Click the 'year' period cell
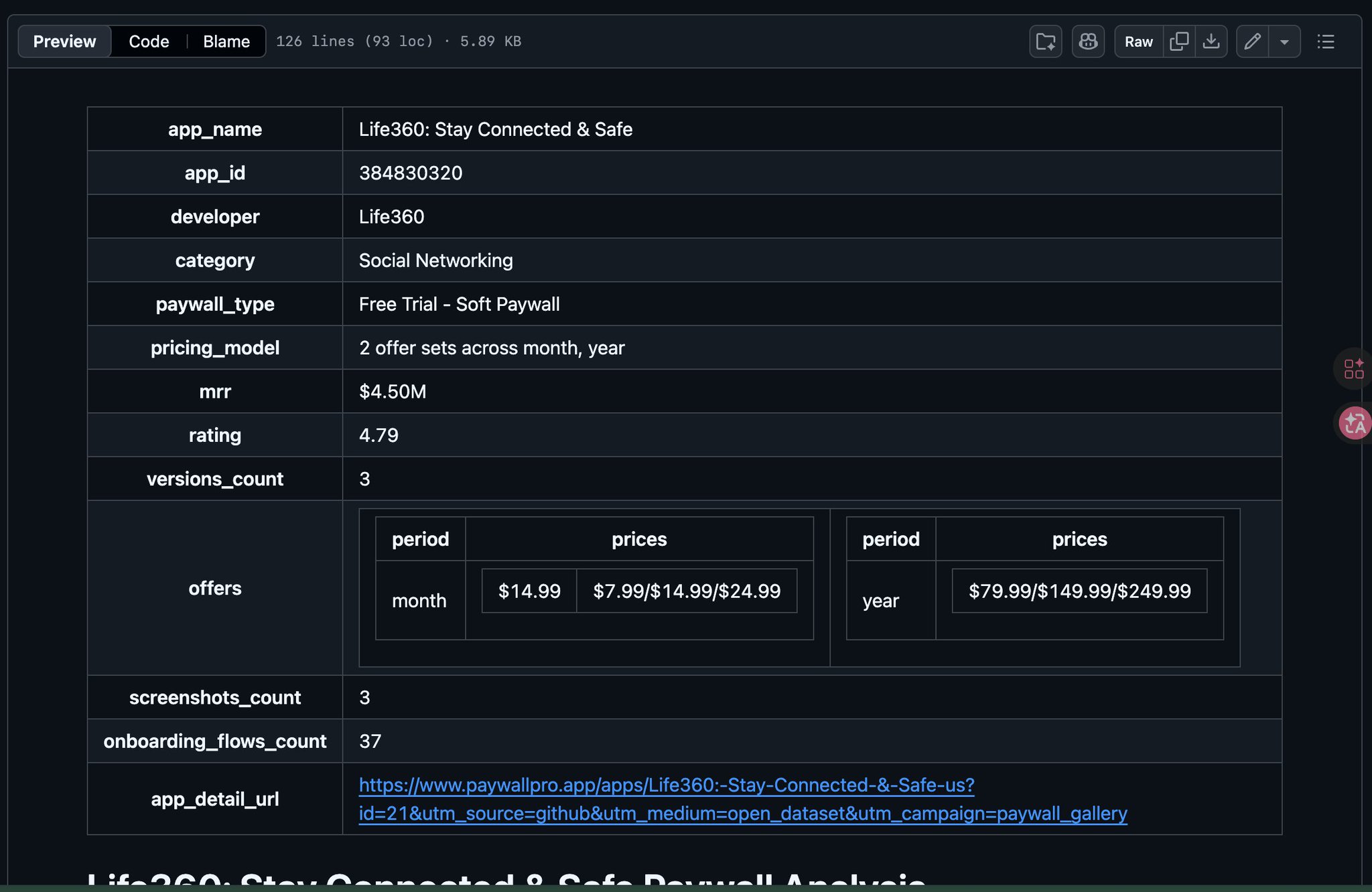 coord(891,601)
